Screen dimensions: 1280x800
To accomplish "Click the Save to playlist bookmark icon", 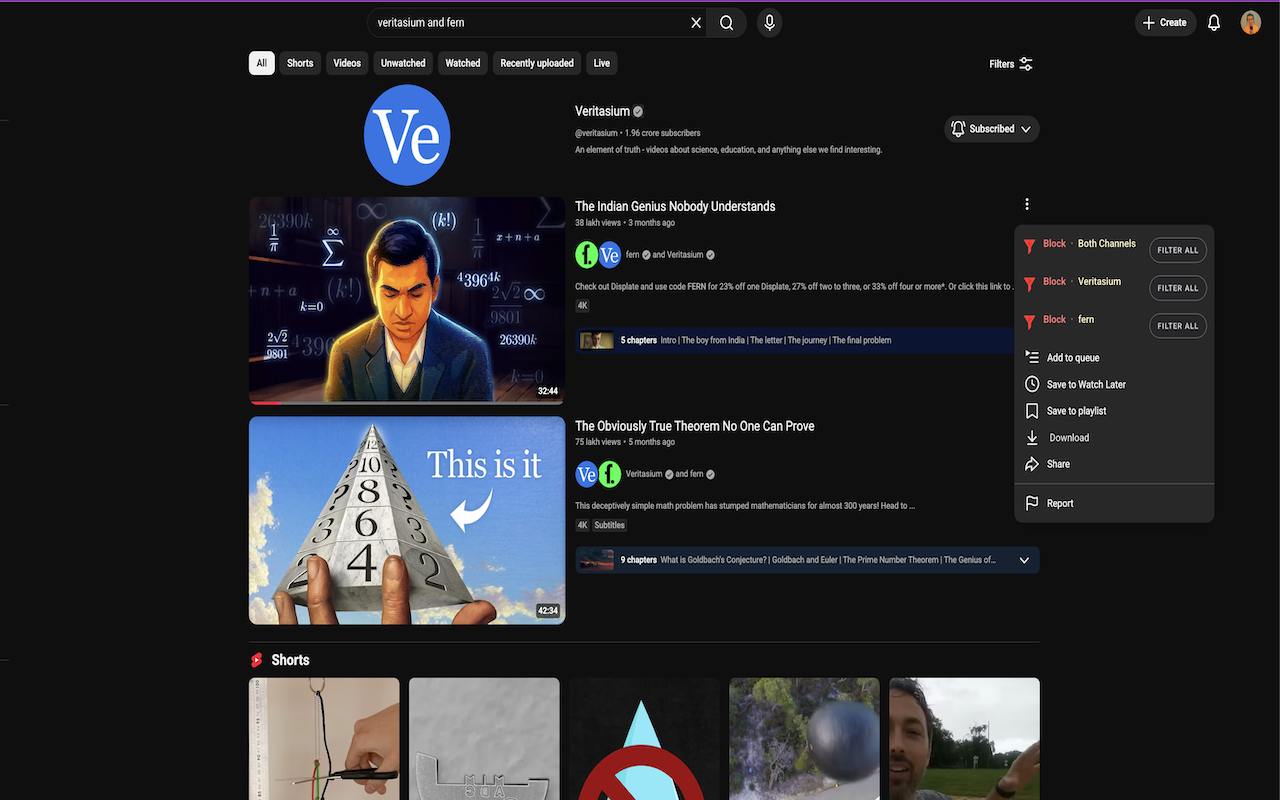I will [1032, 411].
